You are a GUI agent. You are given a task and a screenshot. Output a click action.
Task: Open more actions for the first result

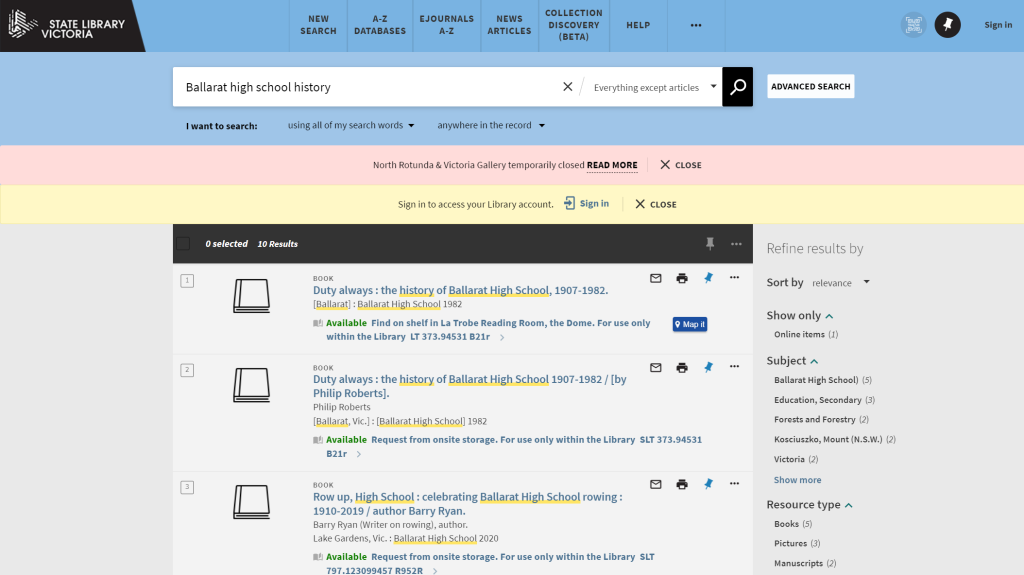734,278
